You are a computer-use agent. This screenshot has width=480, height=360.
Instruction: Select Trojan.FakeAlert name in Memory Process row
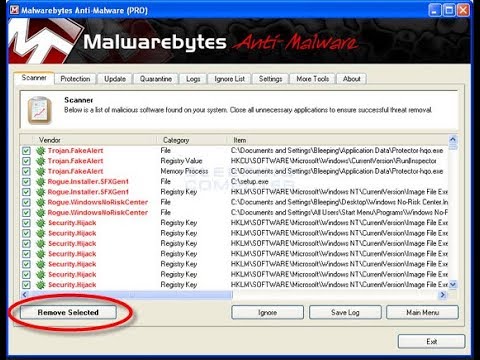tap(75, 171)
